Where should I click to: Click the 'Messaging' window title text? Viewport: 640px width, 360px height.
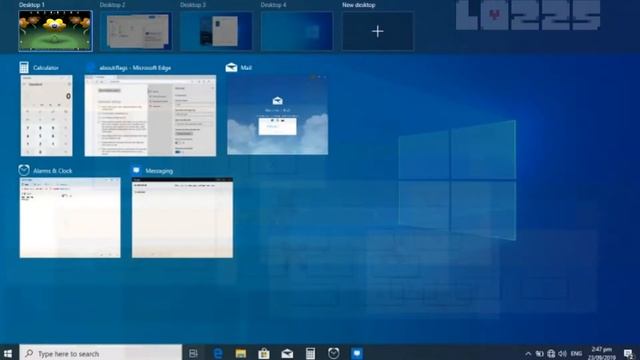159,171
